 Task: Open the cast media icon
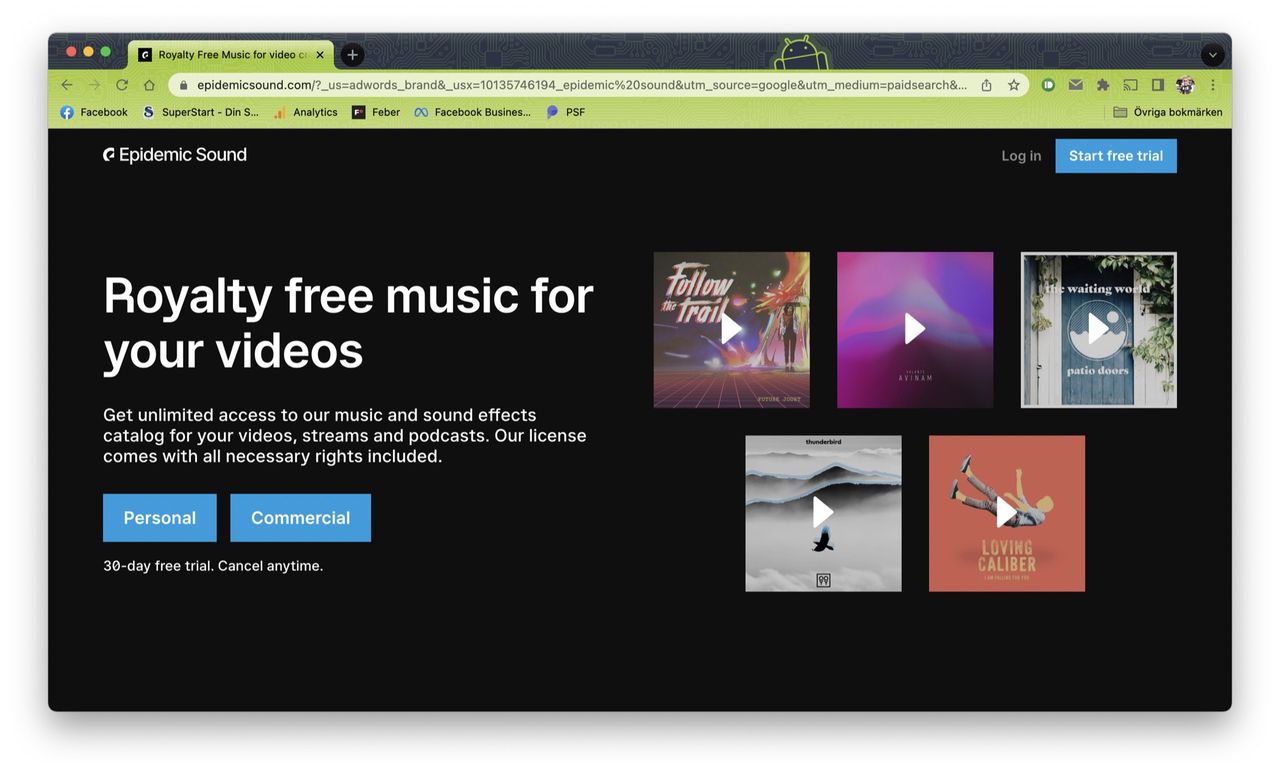(1130, 85)
